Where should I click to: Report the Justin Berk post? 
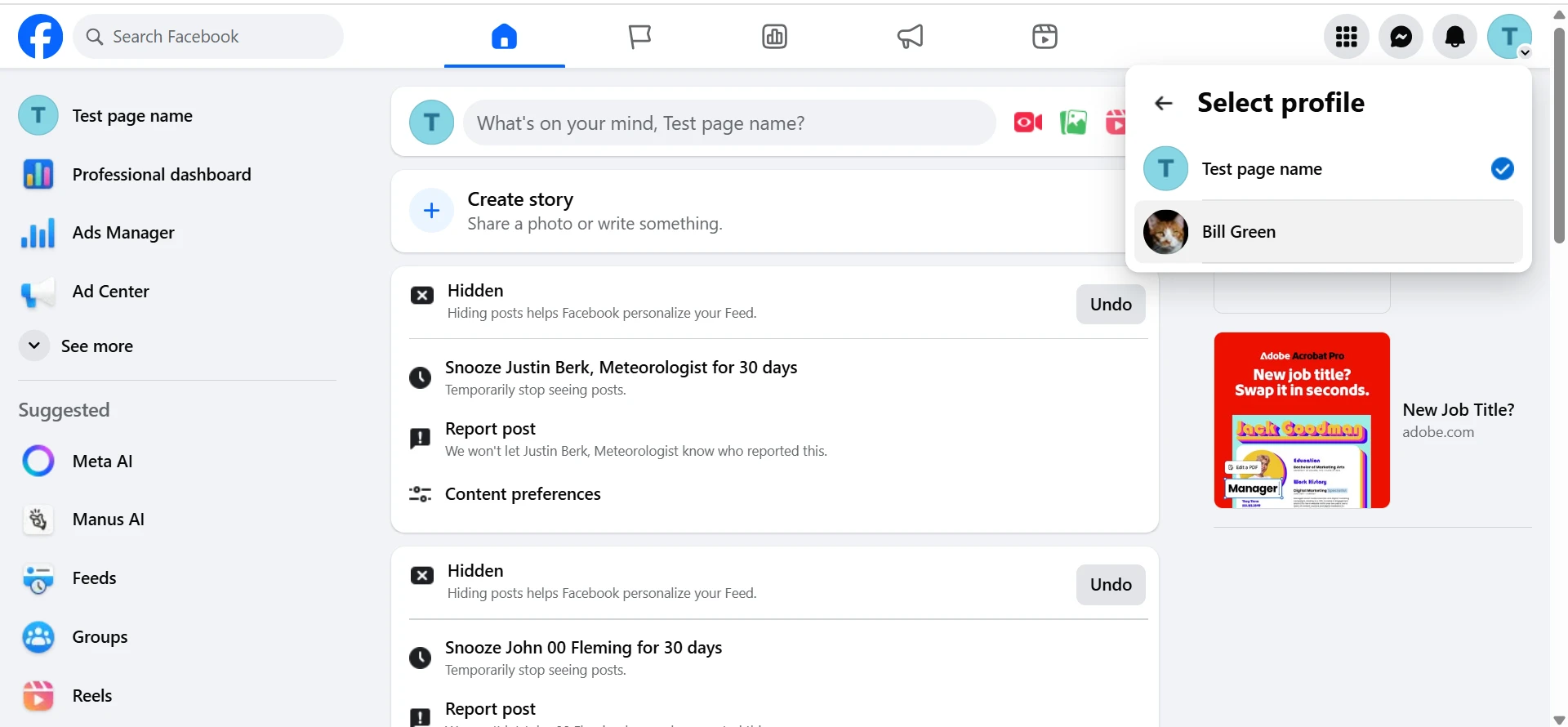(774, 439)
